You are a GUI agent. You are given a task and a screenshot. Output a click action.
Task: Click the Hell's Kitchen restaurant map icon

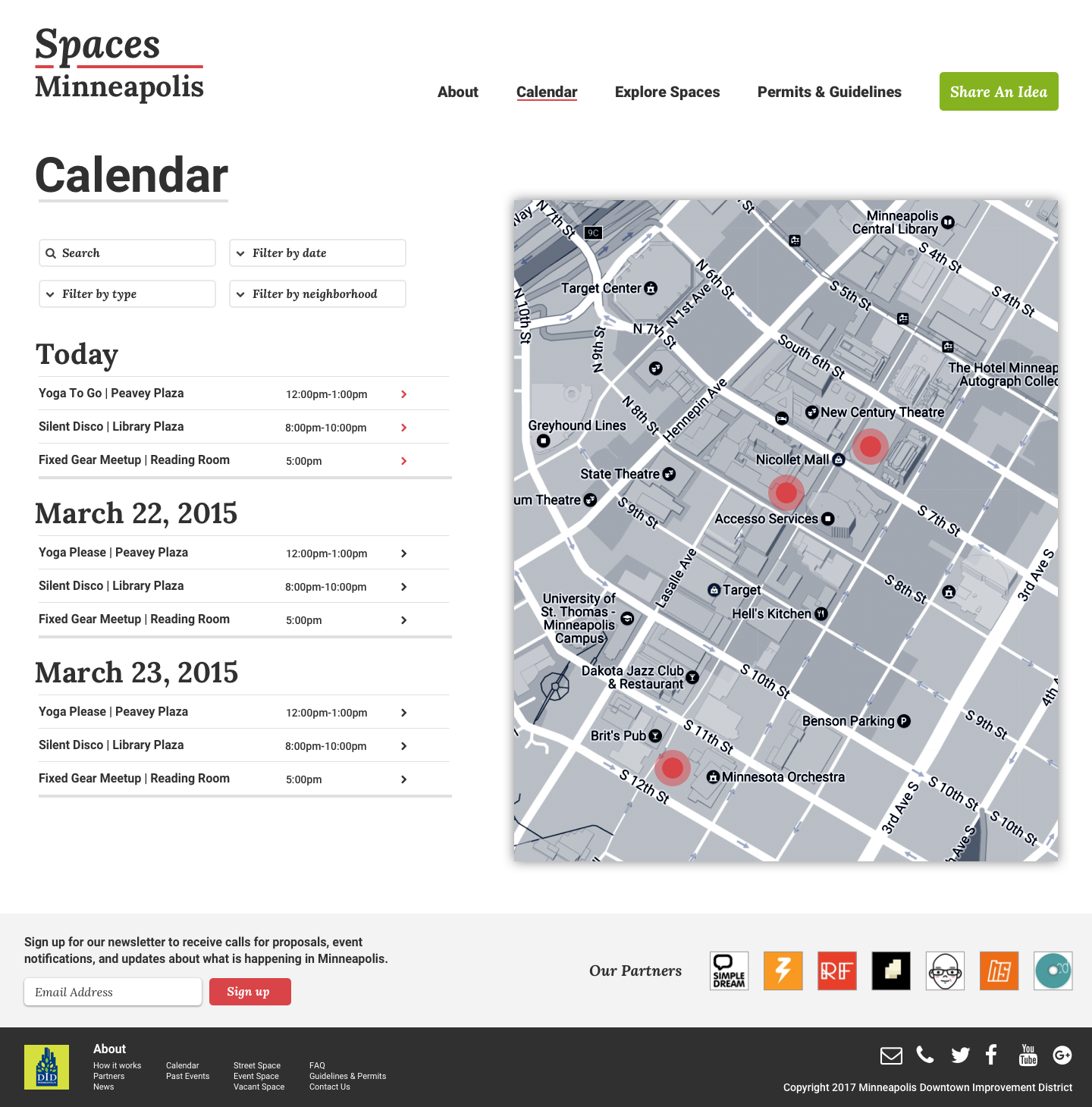point(821,613)
